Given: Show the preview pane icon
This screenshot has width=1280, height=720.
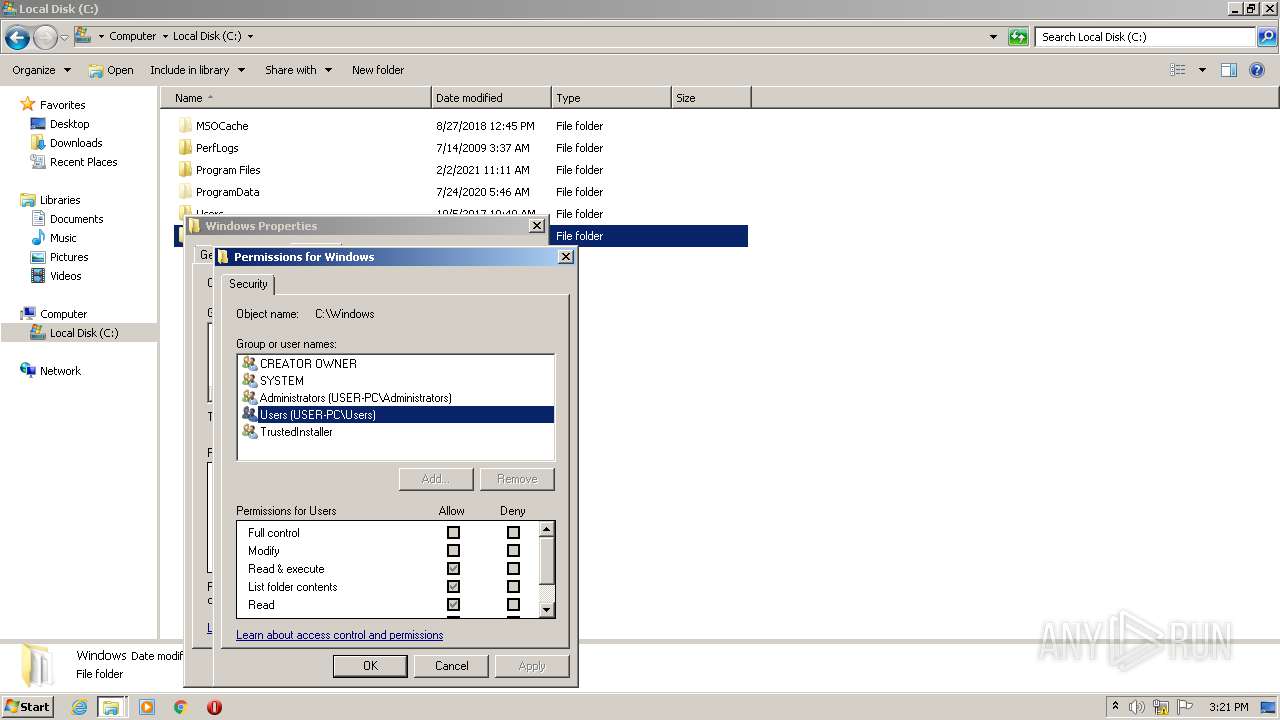Looking at the screenshot, I should pyautogui.click(x=1229, y=70).
